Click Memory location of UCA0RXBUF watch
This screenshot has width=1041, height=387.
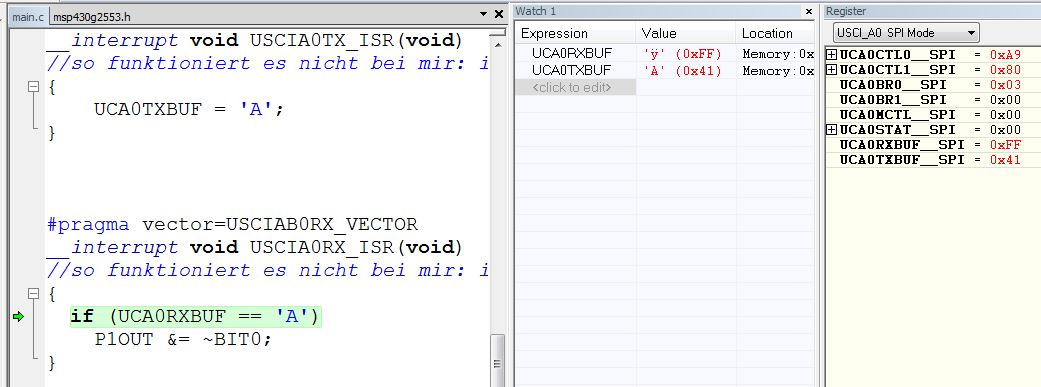(x=777, y=54)
